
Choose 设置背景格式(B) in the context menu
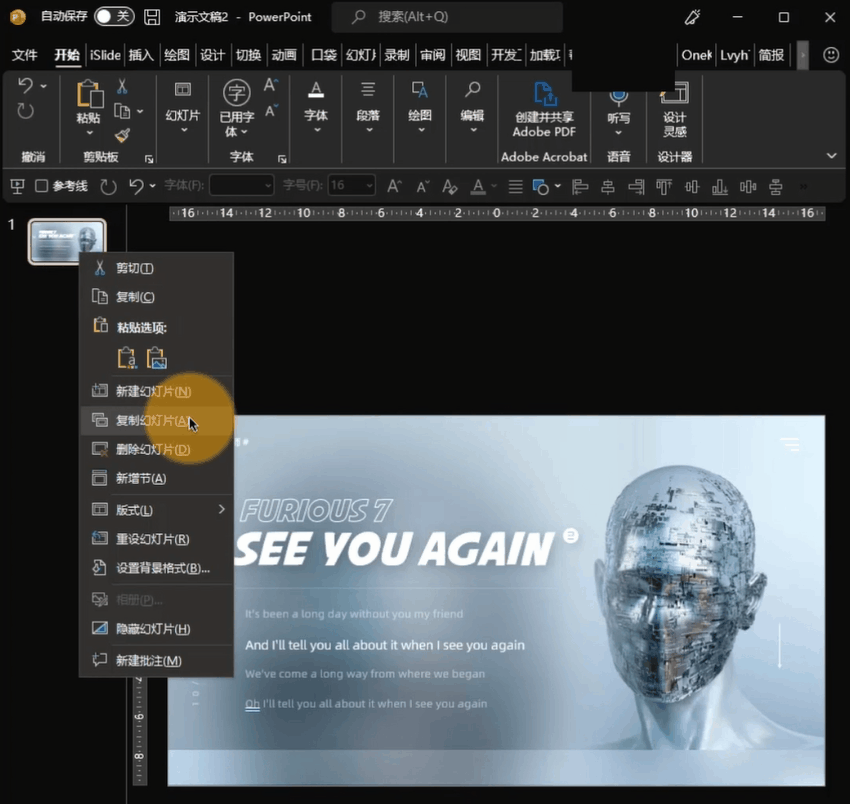[157, 568]
